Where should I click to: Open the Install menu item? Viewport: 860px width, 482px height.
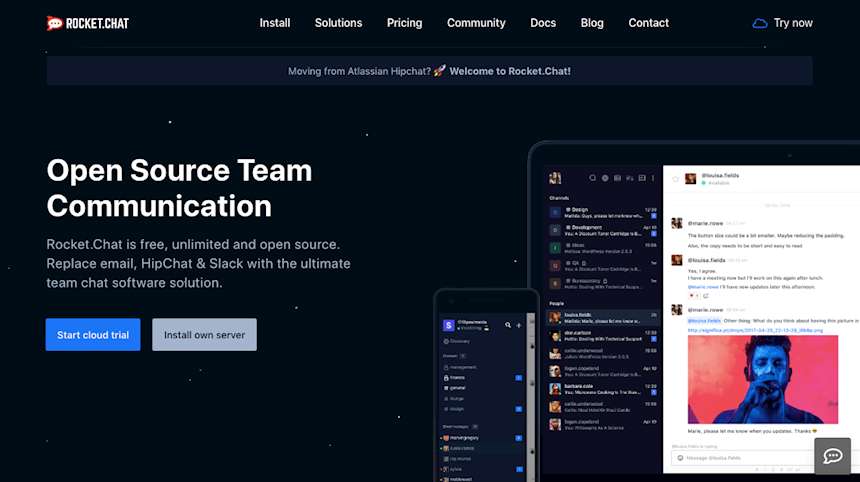coord(275,23)
